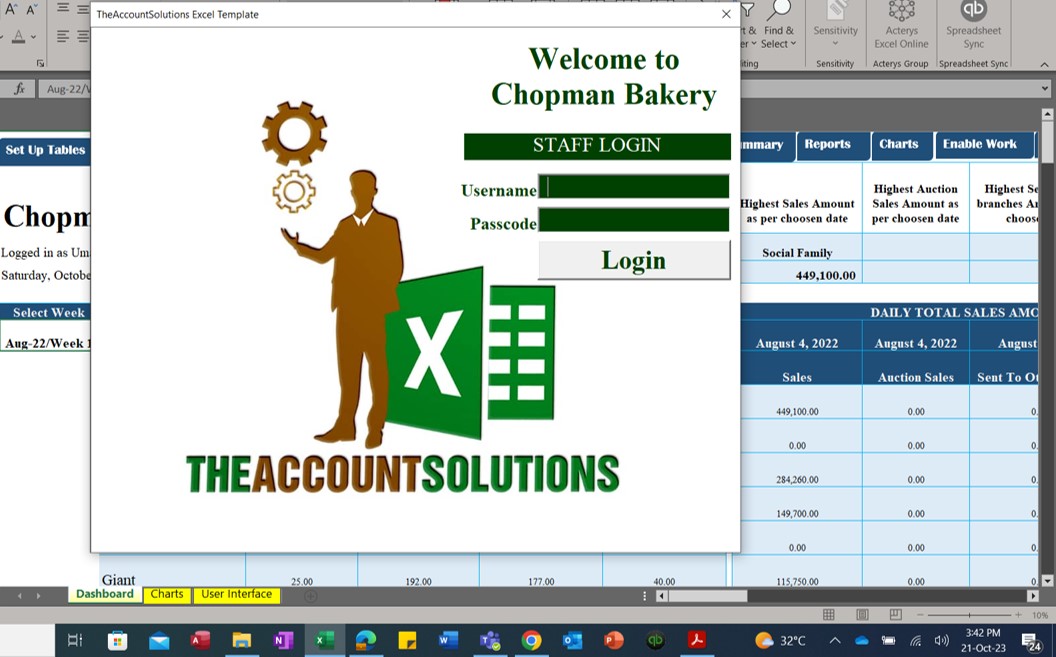Open PowerPoint from taskbar
The height and width of the screenshot is (657, 1056).
tap(614, 640)
